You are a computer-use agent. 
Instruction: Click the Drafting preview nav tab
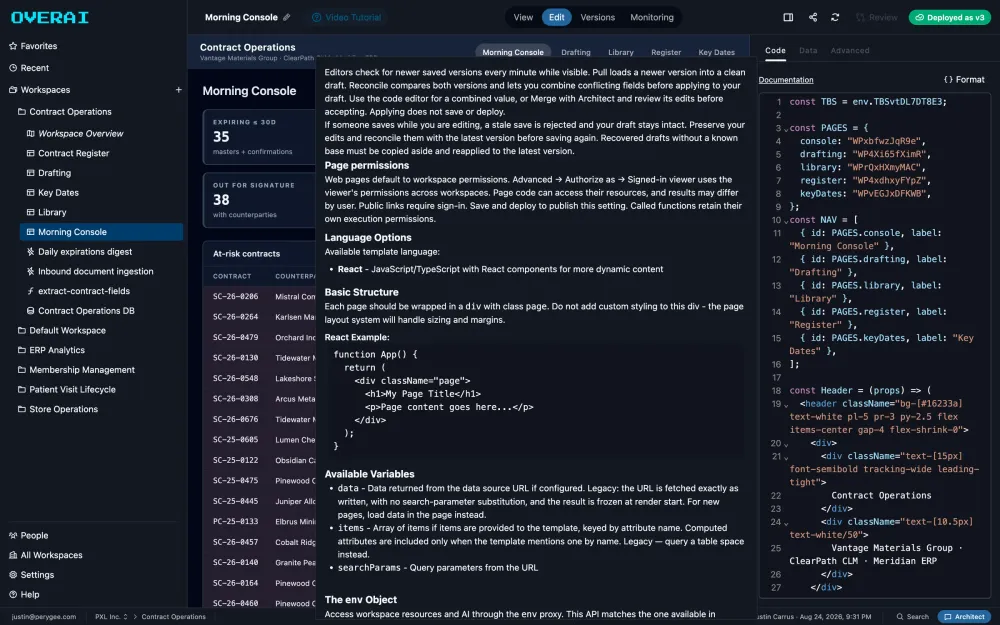pyautogui.click(x=575, y=52)
